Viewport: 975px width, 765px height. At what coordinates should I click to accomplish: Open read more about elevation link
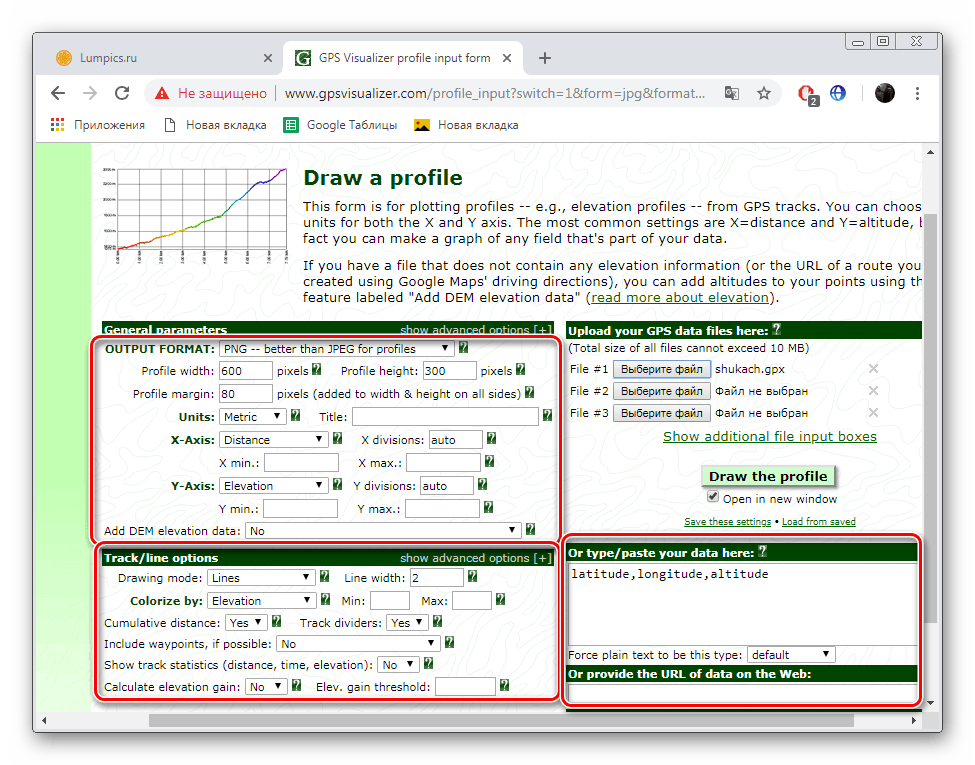680,297
